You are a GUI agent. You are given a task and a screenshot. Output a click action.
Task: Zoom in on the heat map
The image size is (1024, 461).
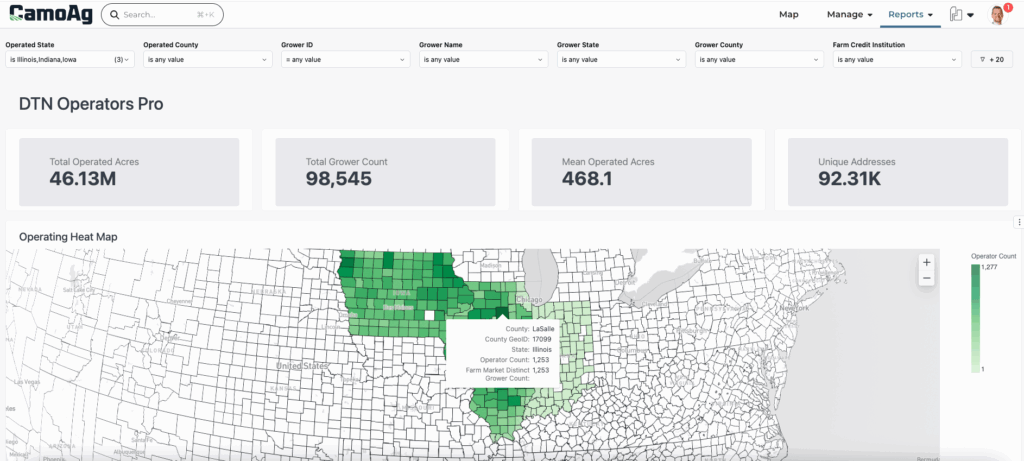(926, 262)
